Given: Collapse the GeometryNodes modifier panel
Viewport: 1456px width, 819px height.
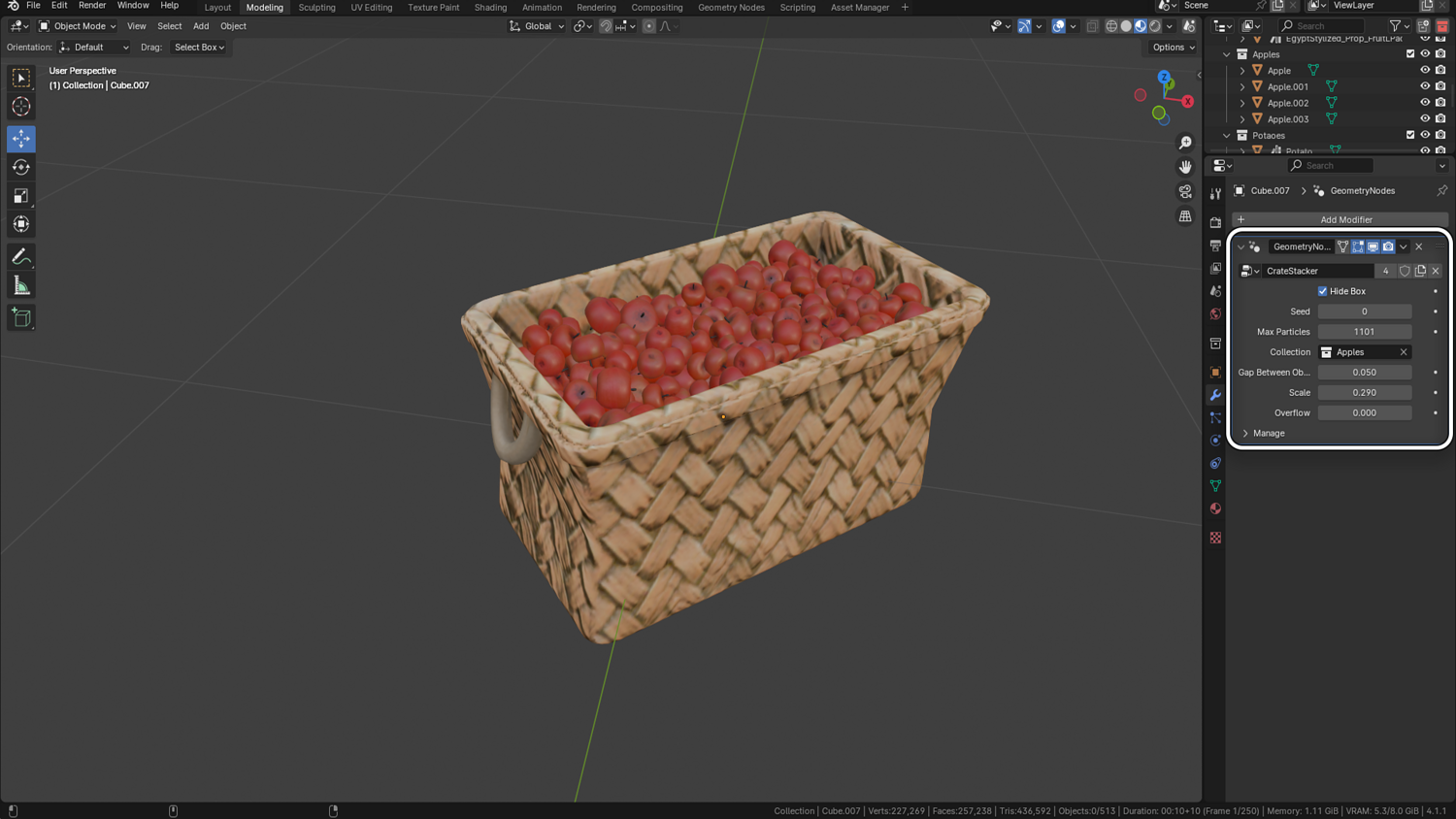Looking at the screenshot, I should [1241, 246].
